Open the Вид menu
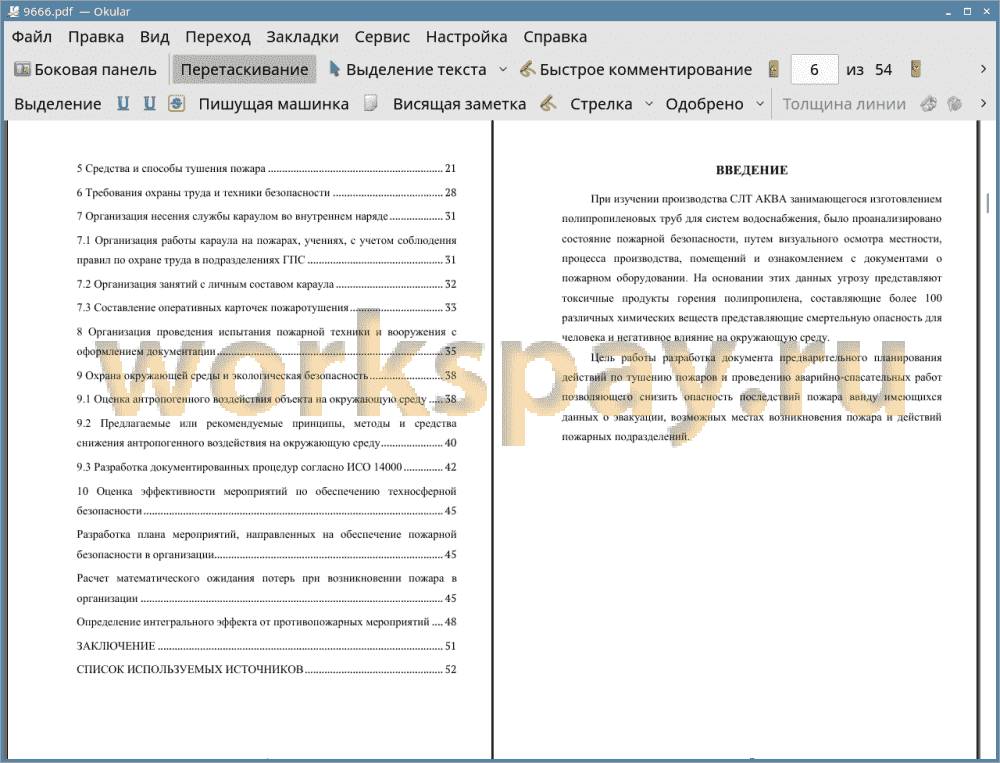This screenshot has height=763, width=1000. click(154, 36)
